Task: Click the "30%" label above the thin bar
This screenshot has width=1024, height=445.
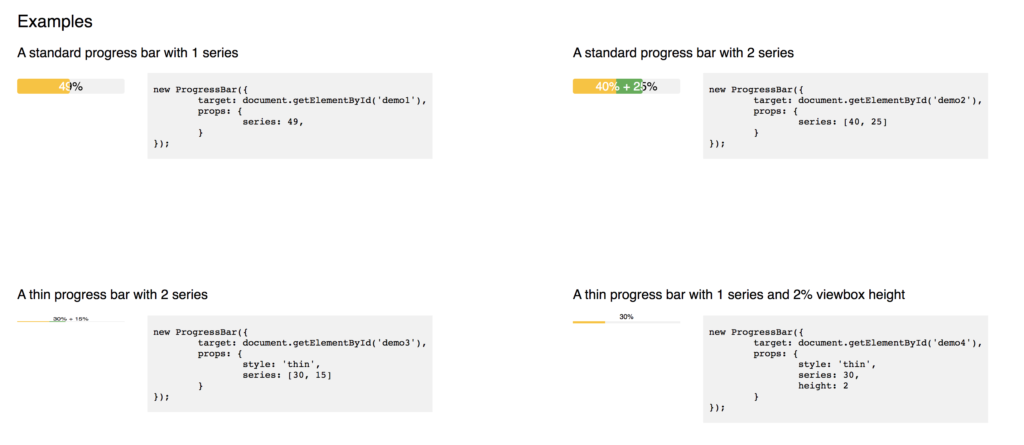Action: pyautogui.click(x=627, y=317)
